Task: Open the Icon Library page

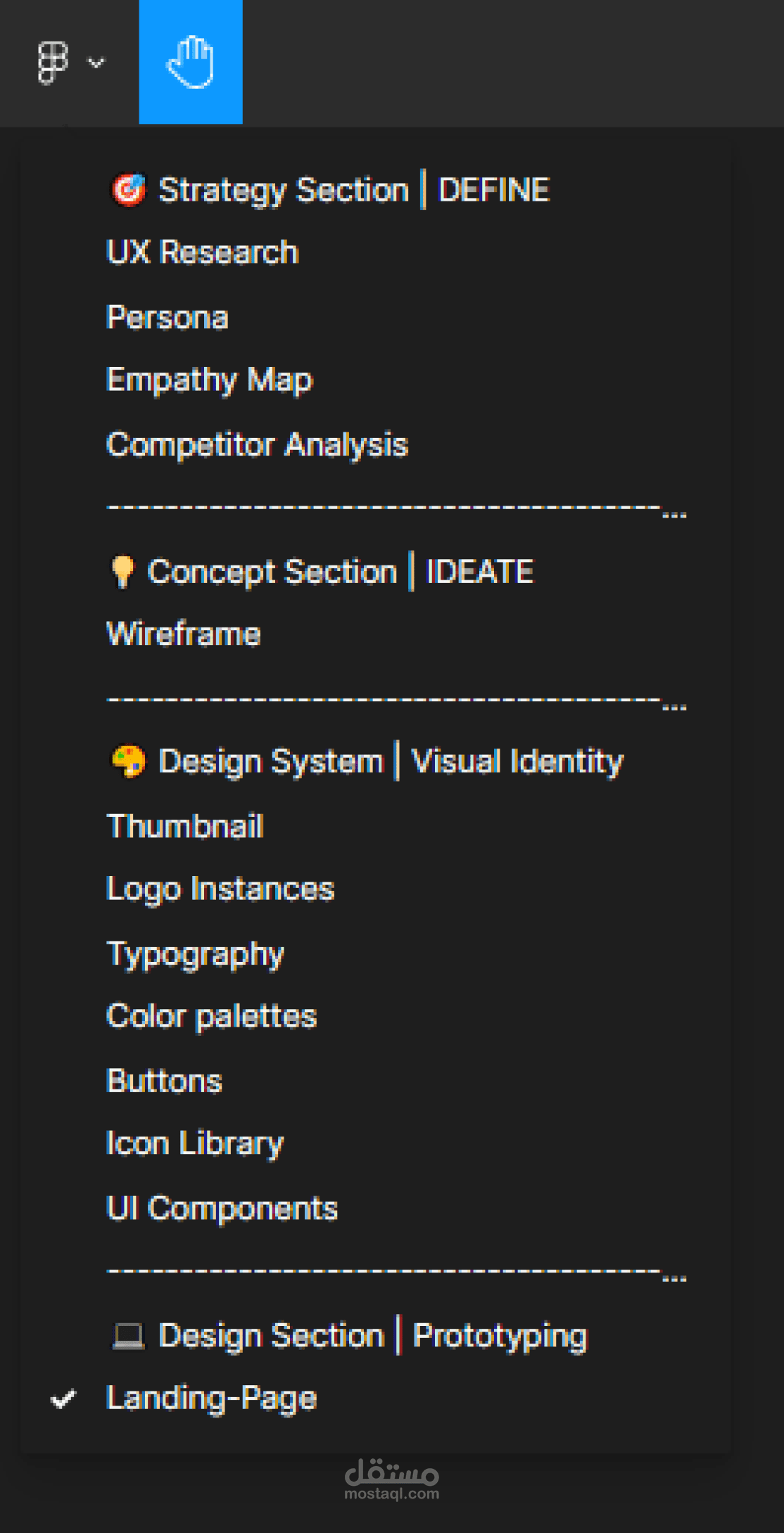Action: 194,1144
